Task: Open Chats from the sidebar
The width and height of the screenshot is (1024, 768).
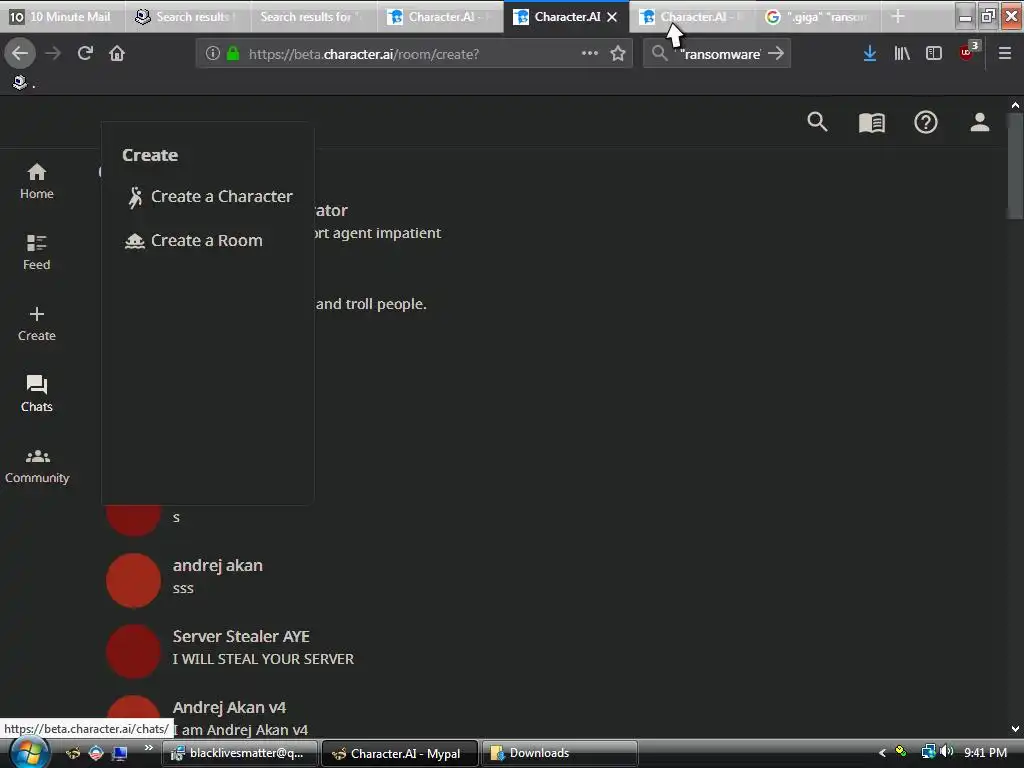Action: (37, 394)
